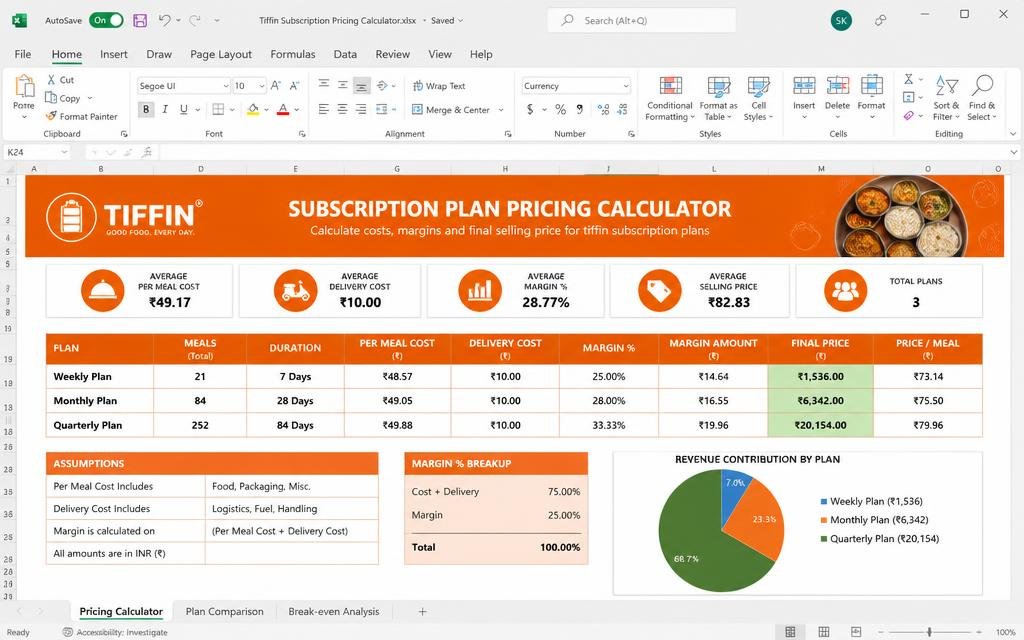Open the Currency number format dropdown
The height and width of the screenshot is (640, 1024).
click(626, 86)
